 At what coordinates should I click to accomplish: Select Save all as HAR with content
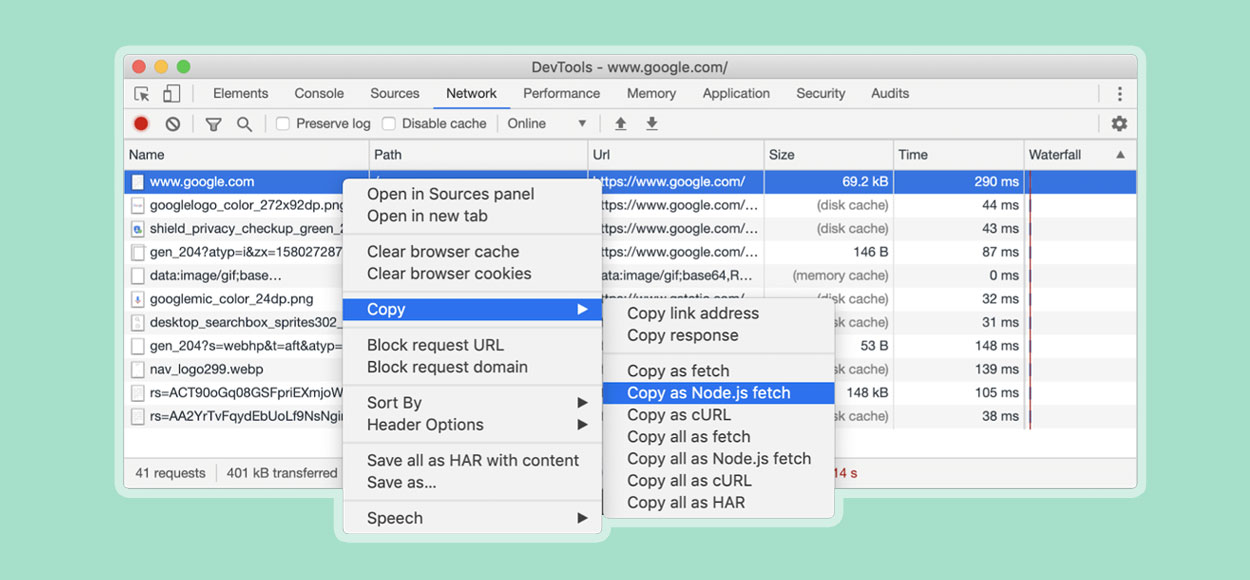(x=473, y=461)
